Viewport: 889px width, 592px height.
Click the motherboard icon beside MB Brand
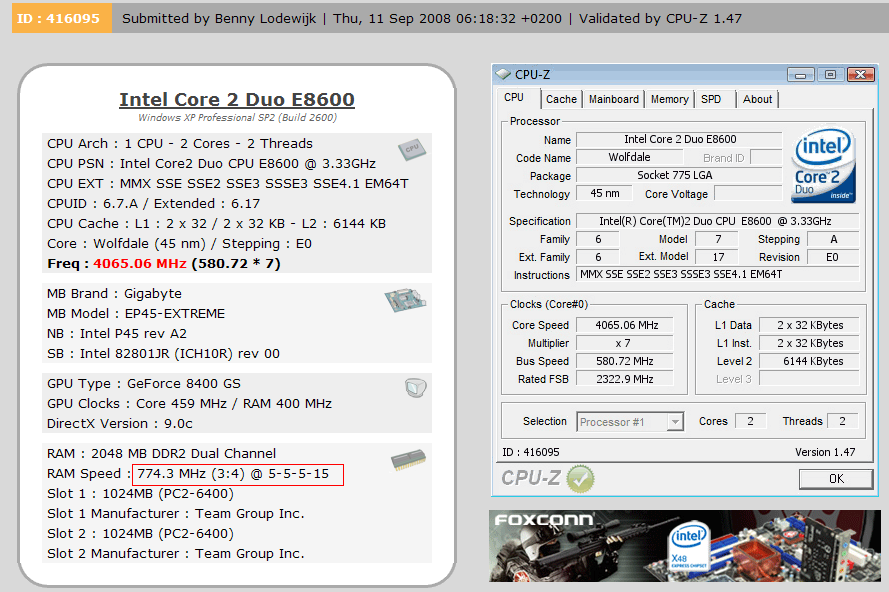coord(405,299)
